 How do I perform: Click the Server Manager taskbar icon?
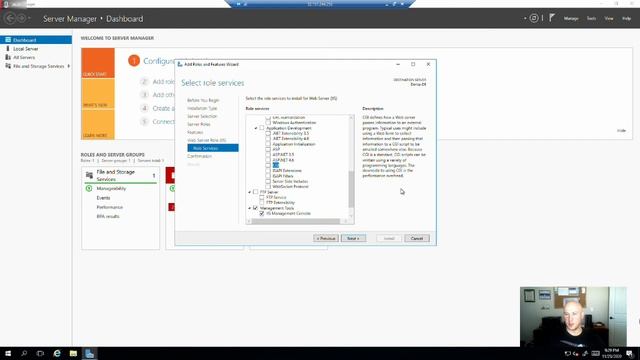[89, 353]
